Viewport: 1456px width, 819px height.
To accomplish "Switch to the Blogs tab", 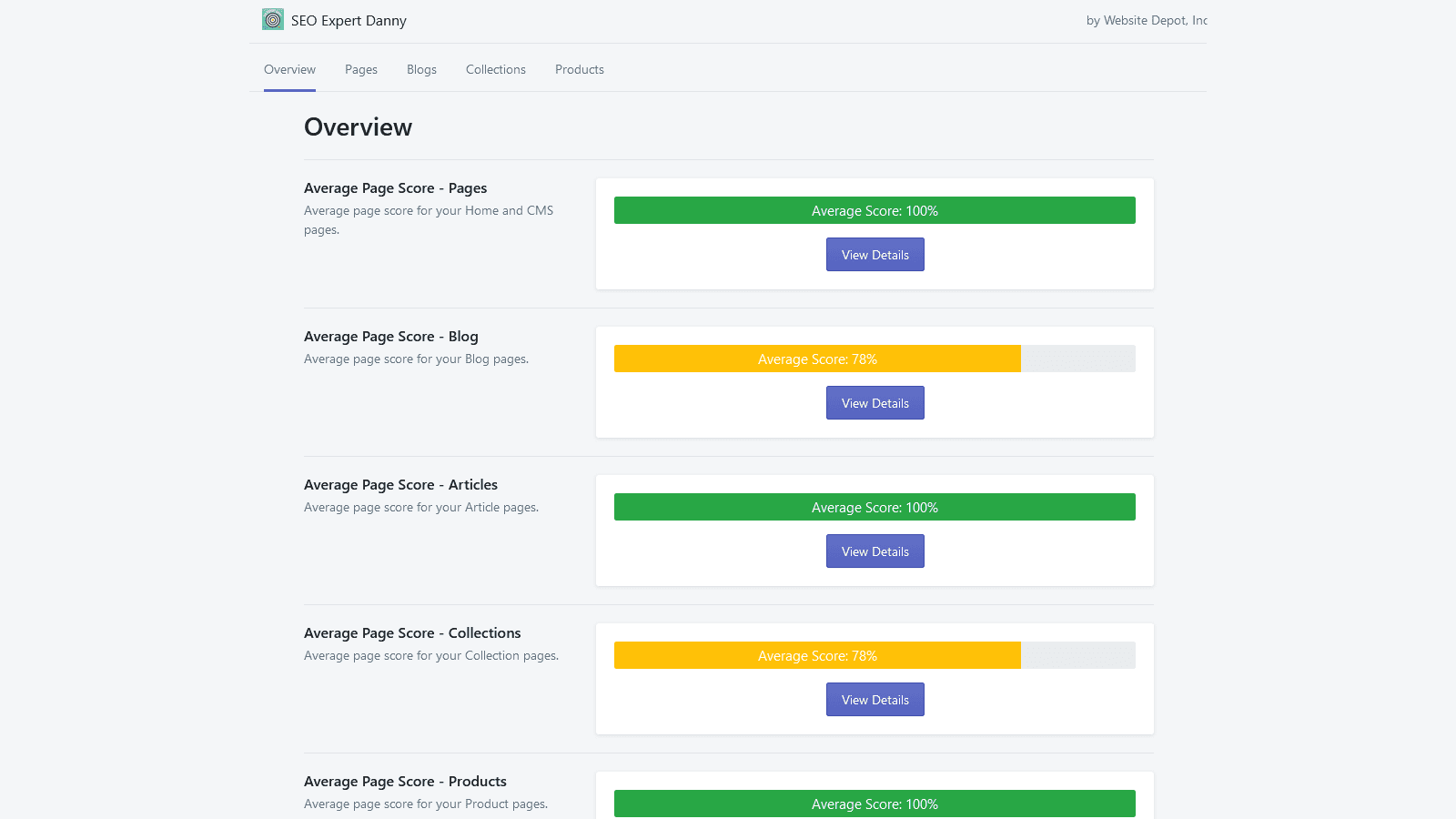I will (x=421, y=69).
